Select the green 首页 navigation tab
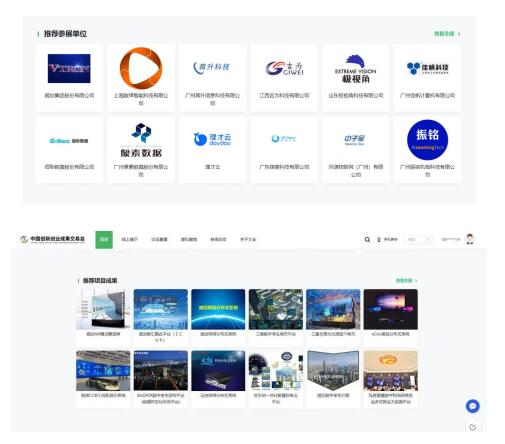 tap(104, 239)
